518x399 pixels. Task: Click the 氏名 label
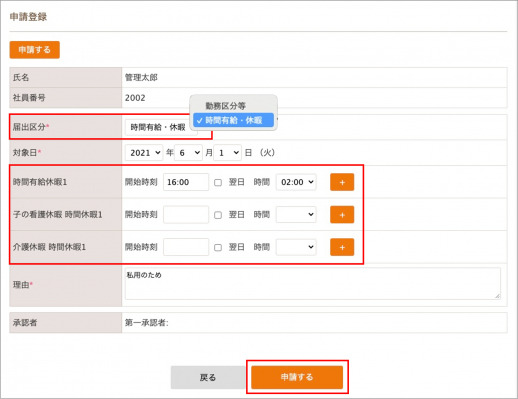click(x=21, y=78)
